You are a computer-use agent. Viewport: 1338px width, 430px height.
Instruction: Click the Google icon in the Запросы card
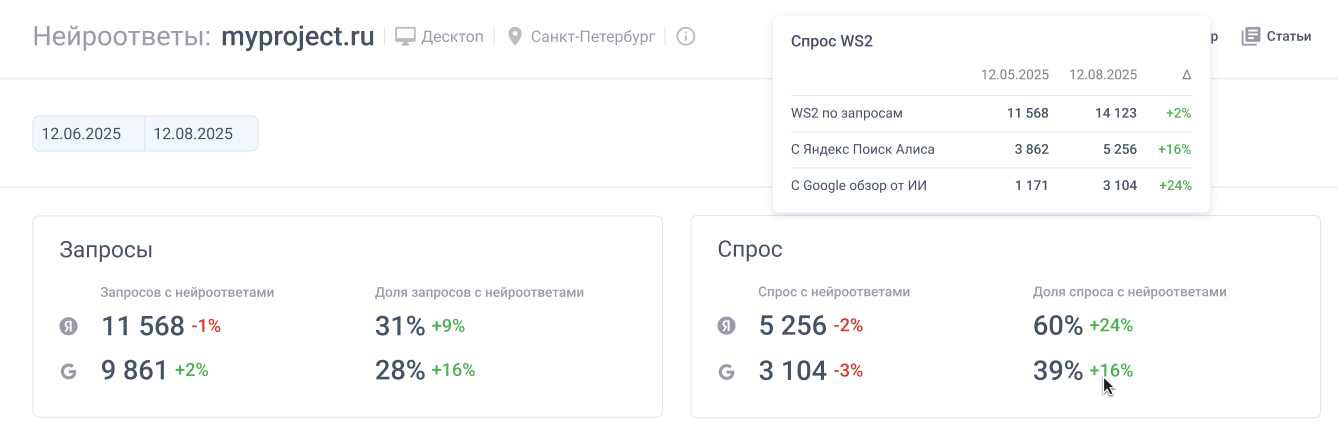(x=69, y=371)
